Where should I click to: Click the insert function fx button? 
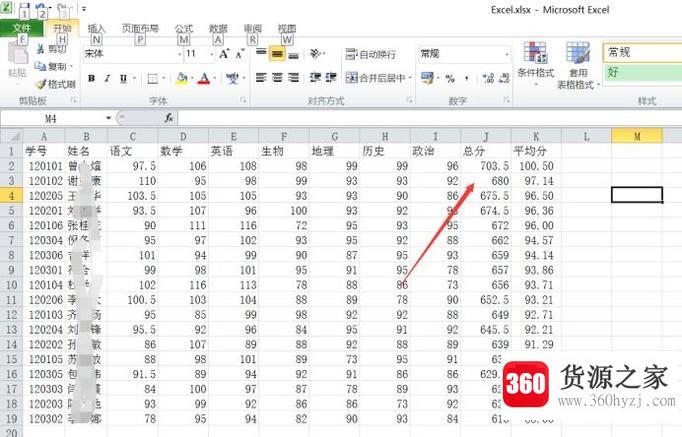169,118
